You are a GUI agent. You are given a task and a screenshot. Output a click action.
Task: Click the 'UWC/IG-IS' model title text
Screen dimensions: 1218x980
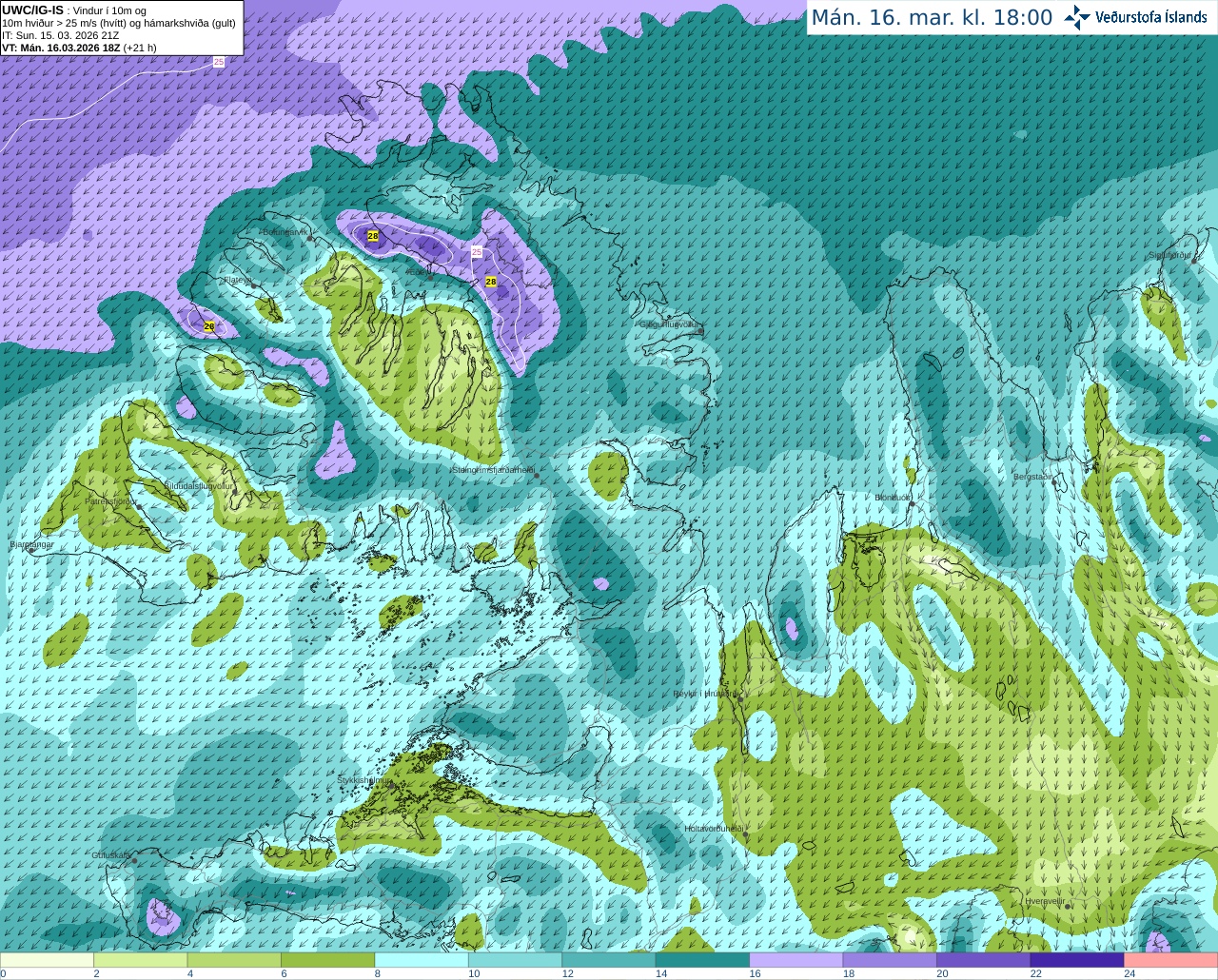(33, 10)
